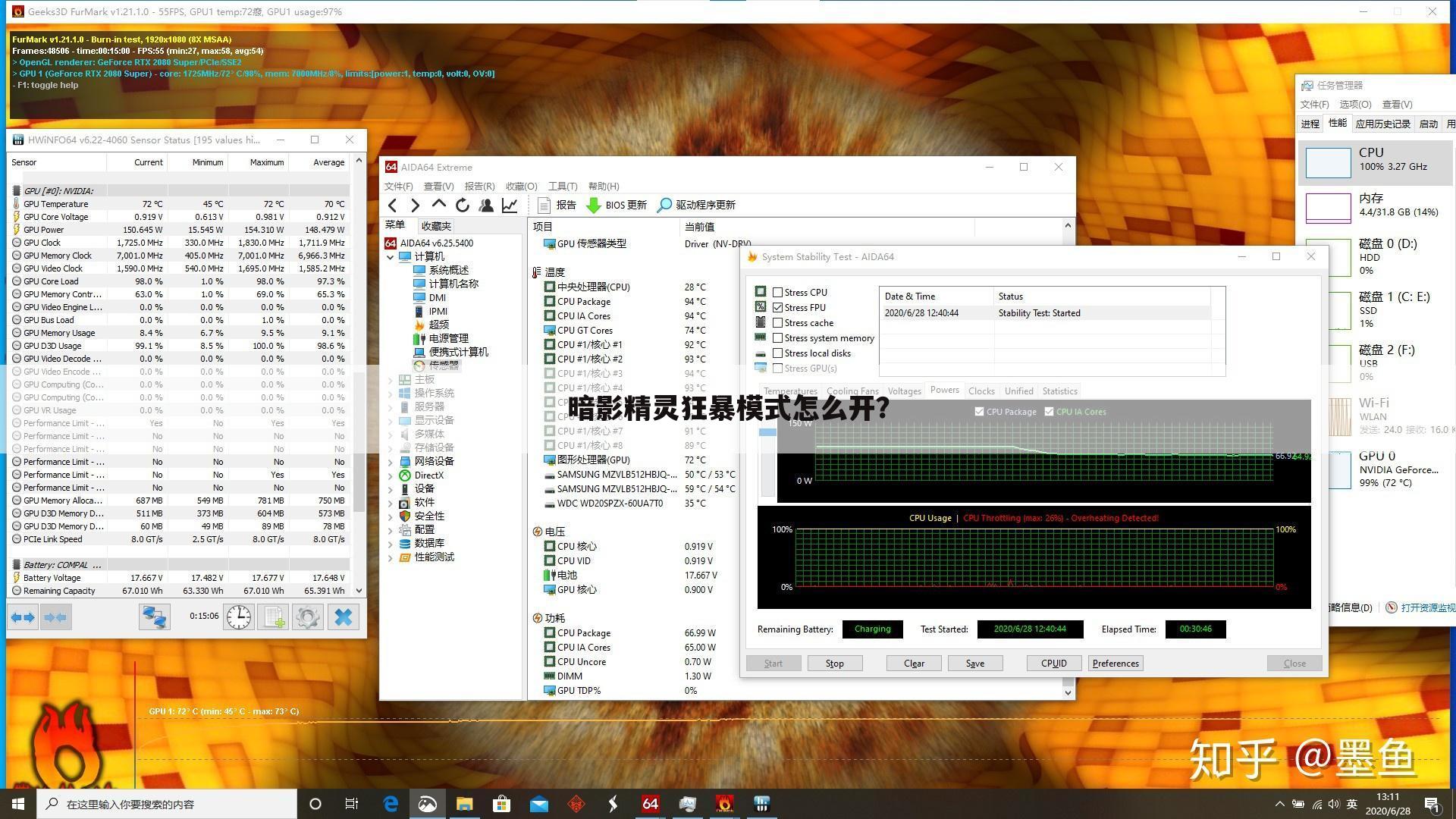Enable Stress system memory checkbox

pos(777,337)
